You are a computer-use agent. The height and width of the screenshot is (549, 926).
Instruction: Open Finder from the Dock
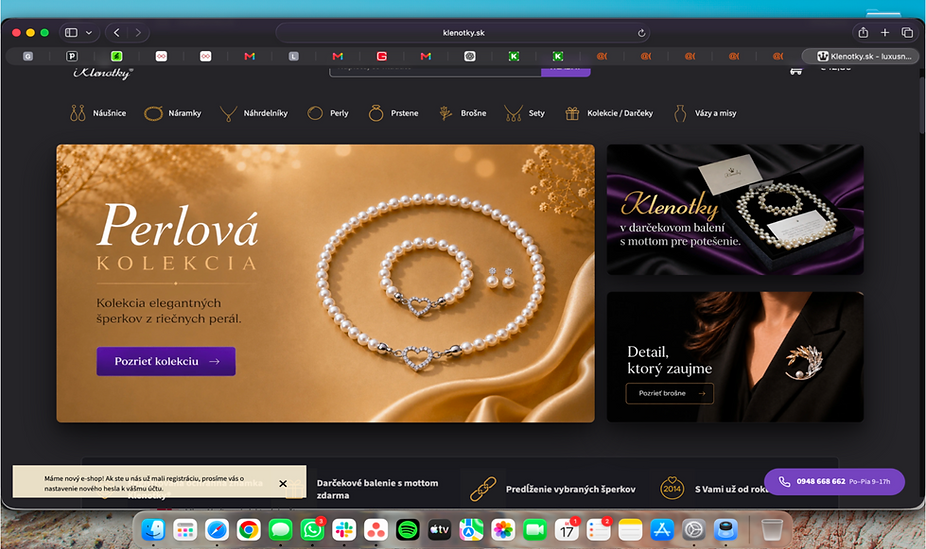154,530
